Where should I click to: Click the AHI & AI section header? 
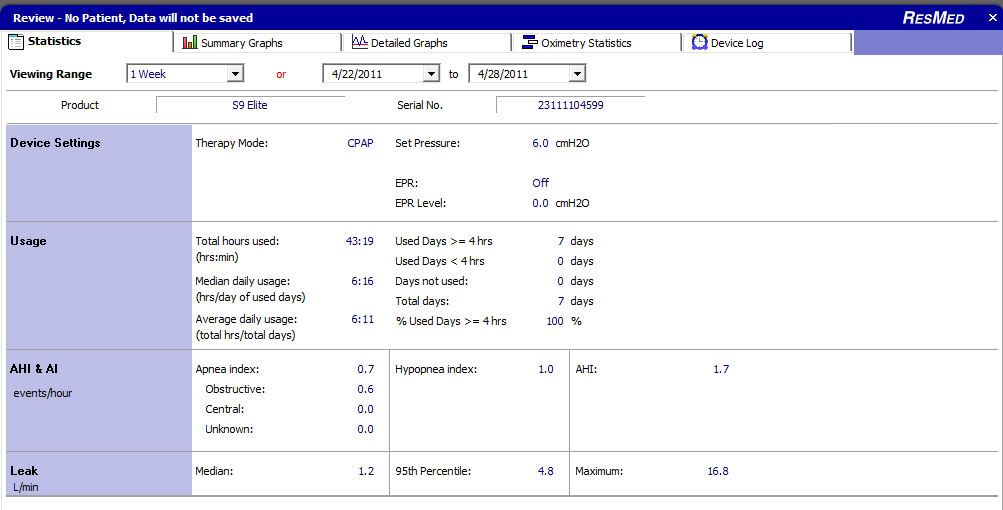pos(34,369)
